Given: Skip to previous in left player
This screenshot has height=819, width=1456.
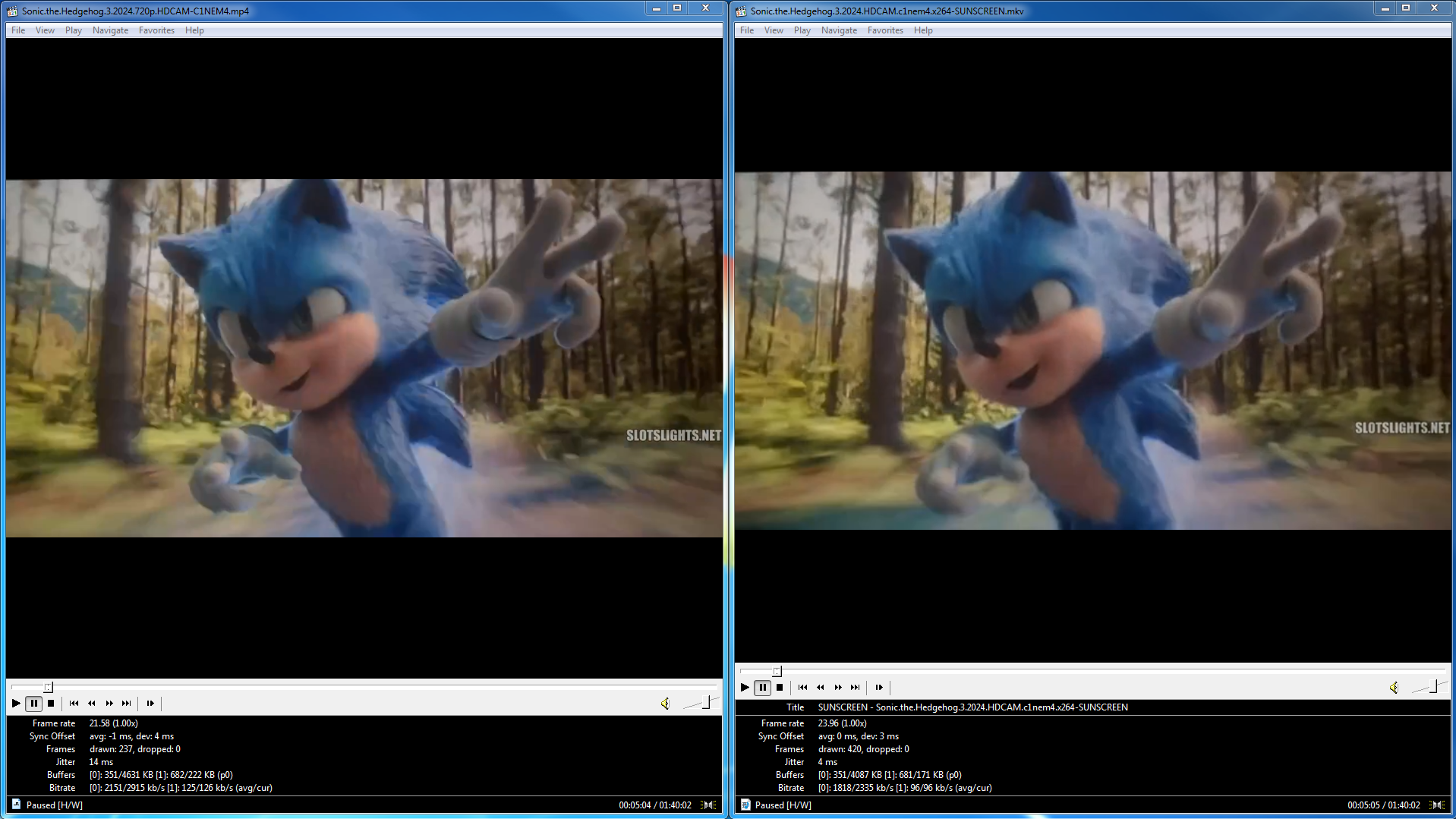Looking at the screenshot, I should tap(74, 704).
